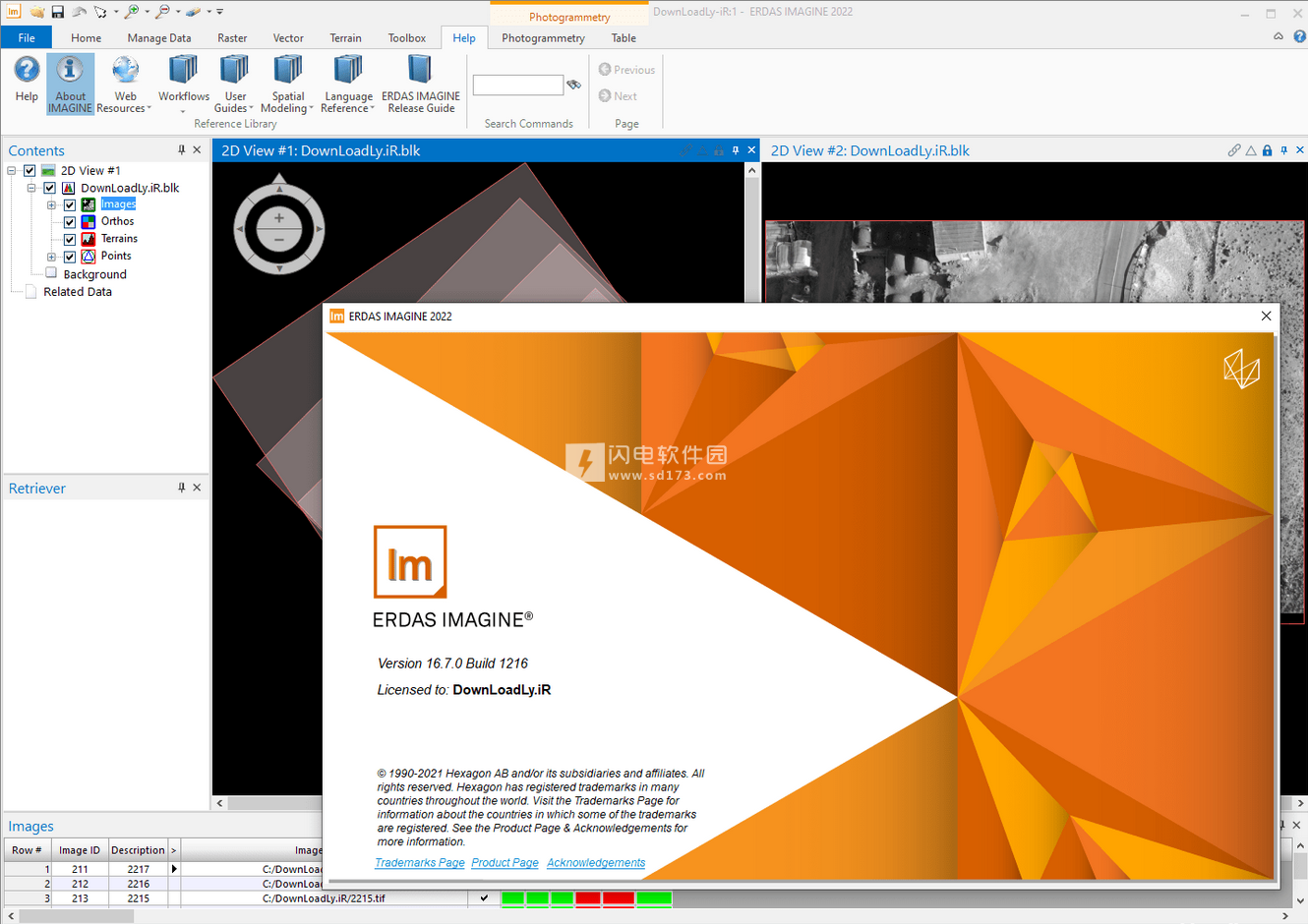Uncheck the Orthos layer checkbox

[x=70, y=222]
